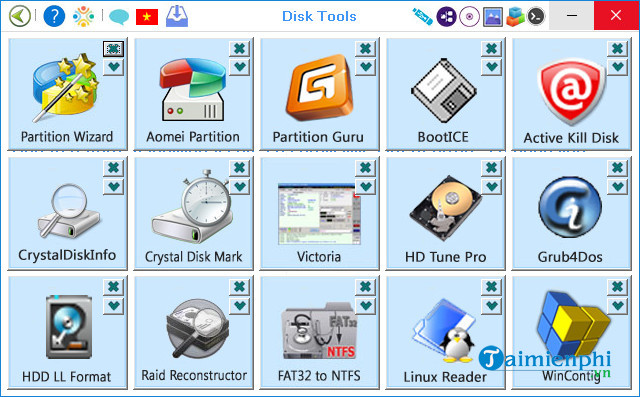The width and height of the screenshot is (640, 397).
Task: Open the BootICE floppy icon
Action: point(444,91)
